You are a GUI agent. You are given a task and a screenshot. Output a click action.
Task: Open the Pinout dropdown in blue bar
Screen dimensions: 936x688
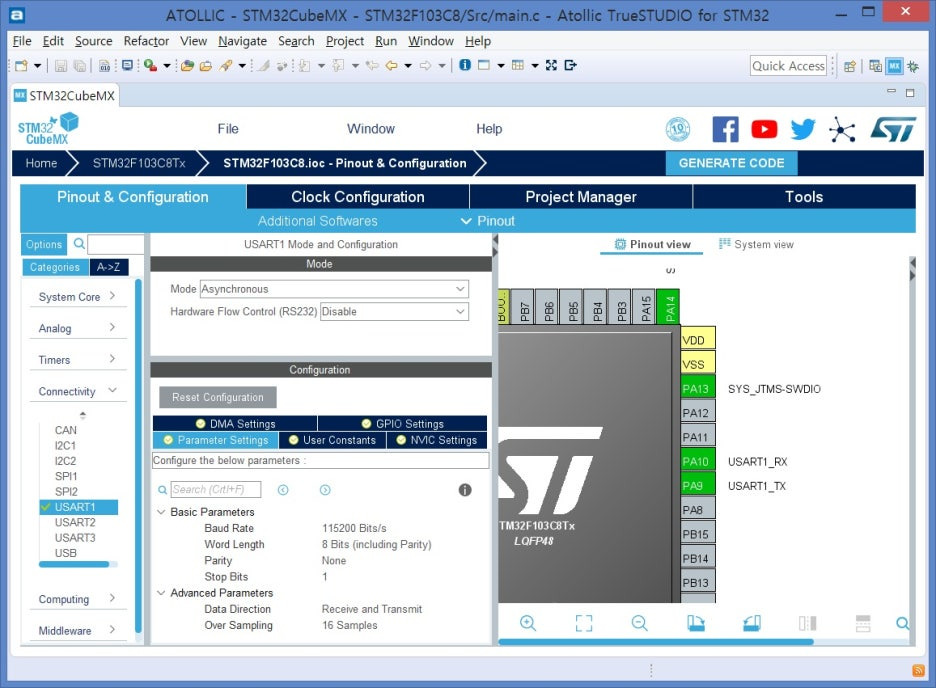click(x=488, y=221)
